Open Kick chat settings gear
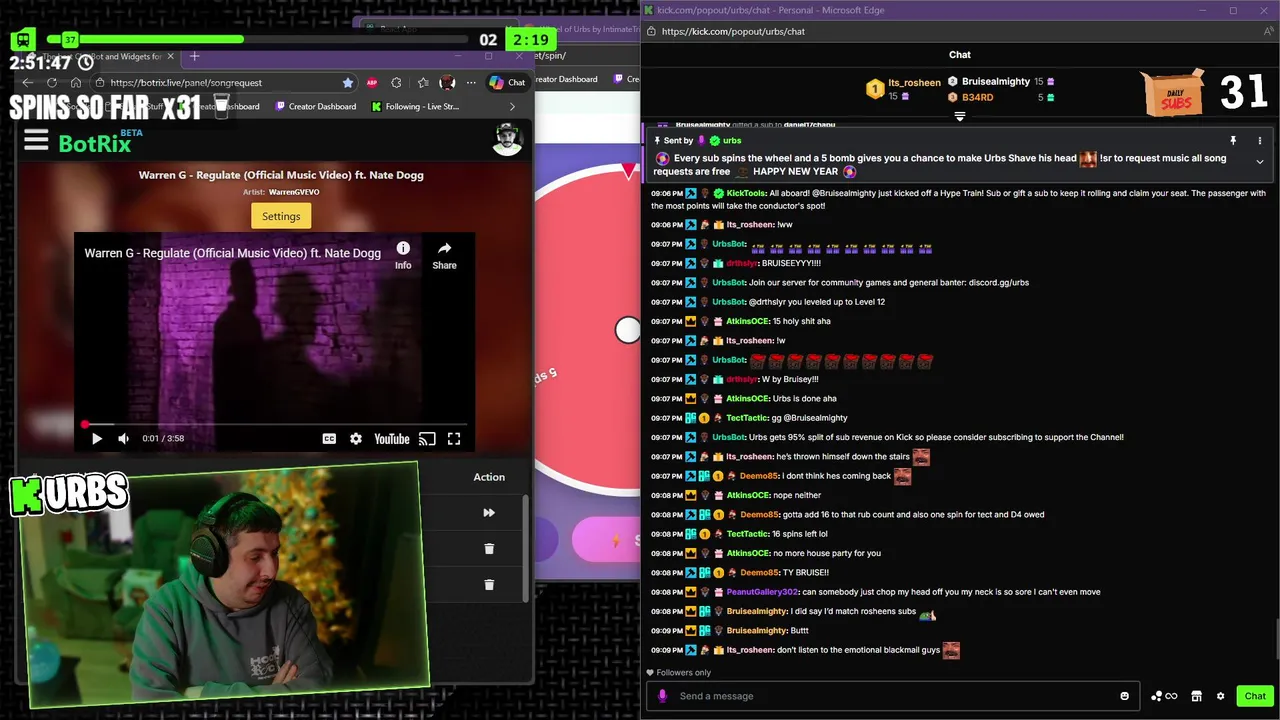1280x720 pixels. click(1220, 696)
